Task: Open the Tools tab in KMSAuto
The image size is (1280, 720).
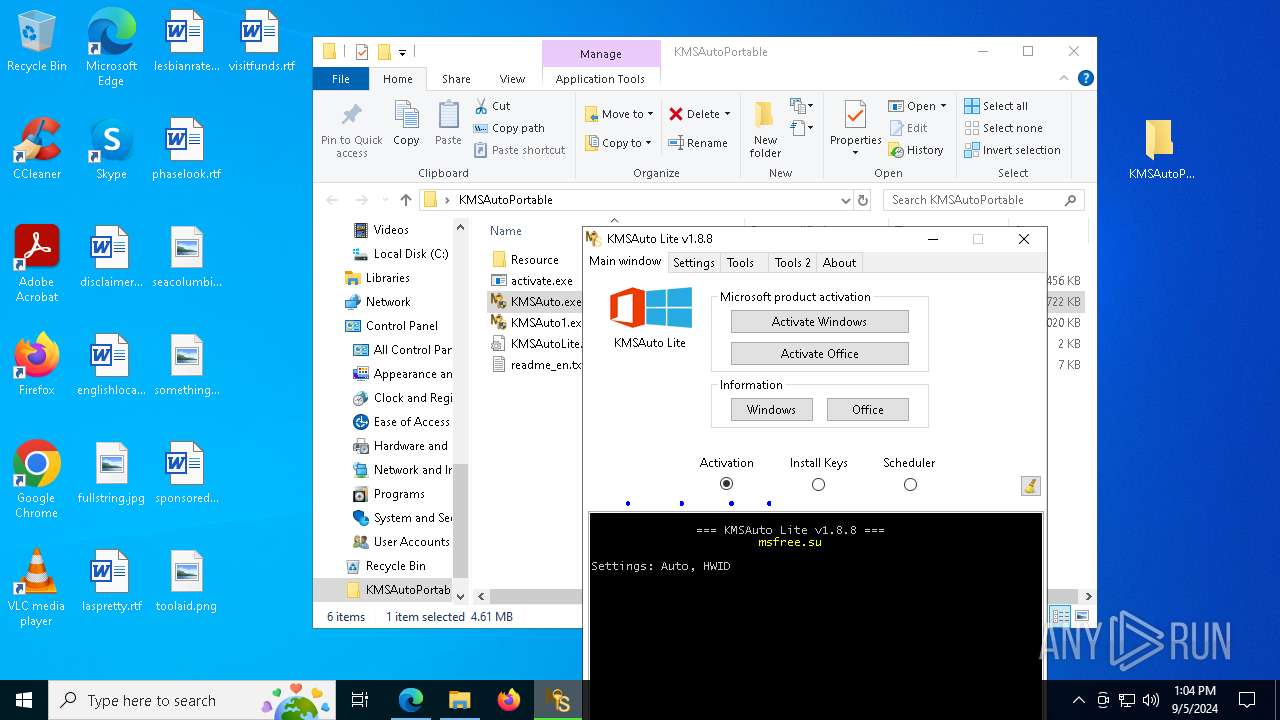Action: point(740,263)
